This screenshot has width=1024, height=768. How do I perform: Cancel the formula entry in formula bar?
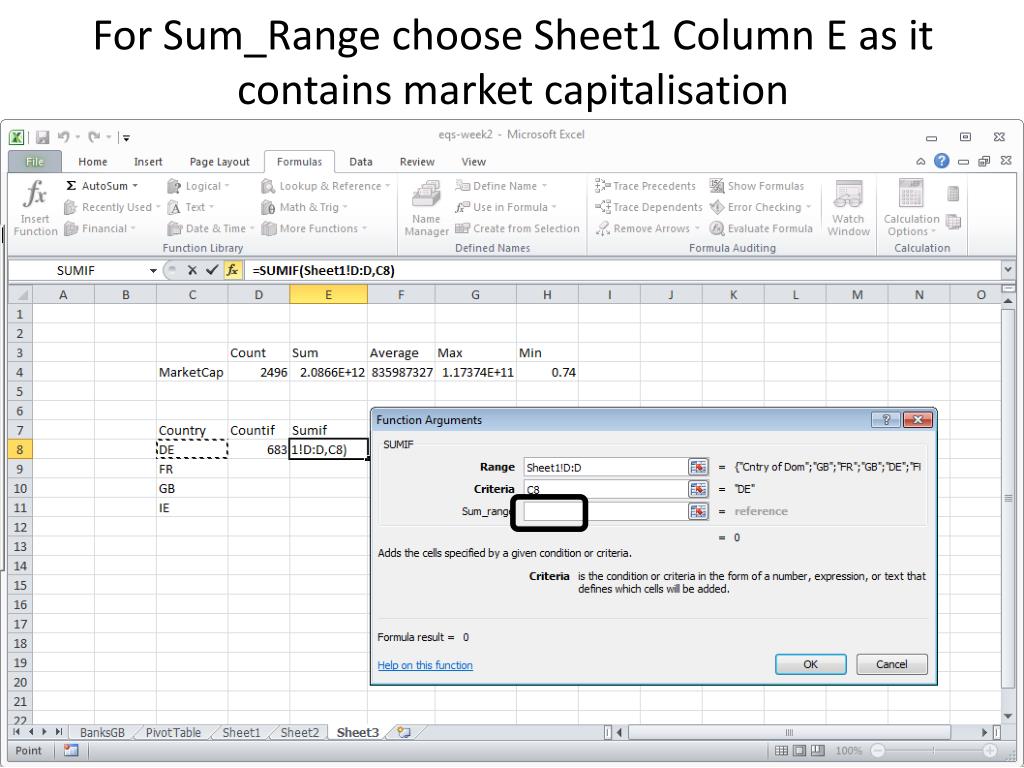point(192,270)
